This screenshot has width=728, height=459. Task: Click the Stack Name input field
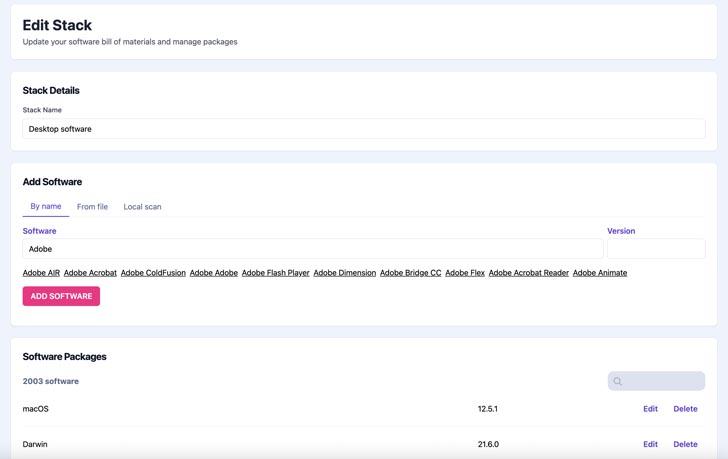point(363,129)
